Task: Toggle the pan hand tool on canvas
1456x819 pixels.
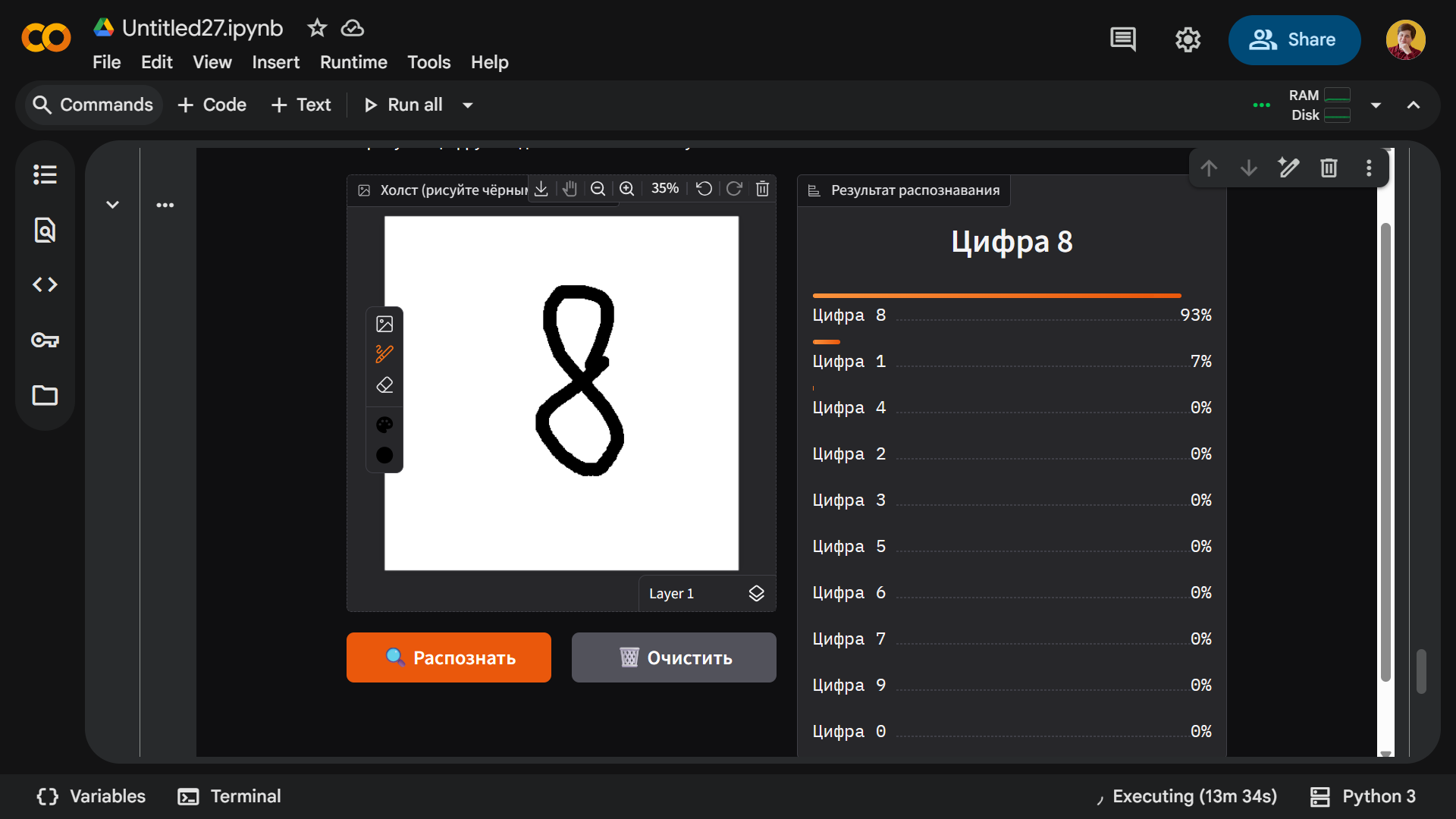Action: click(x=570, y=189)
